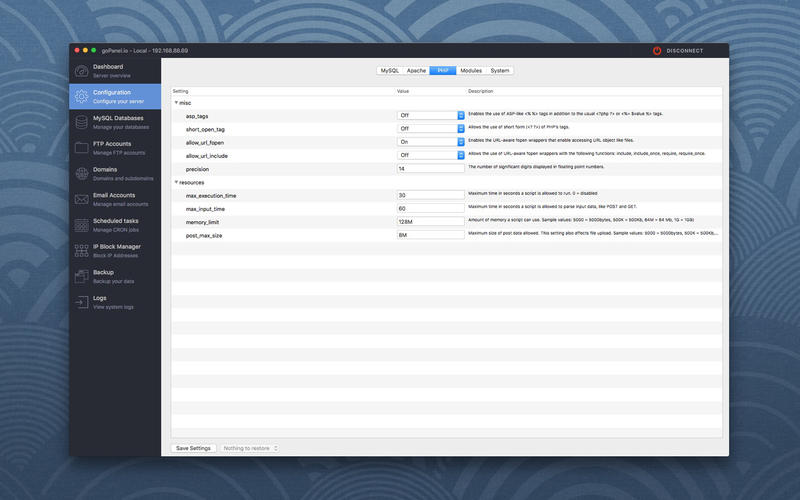Collapse the misc settings group
The width and height of the screenshot is (800, 500).
coord(176,102)
